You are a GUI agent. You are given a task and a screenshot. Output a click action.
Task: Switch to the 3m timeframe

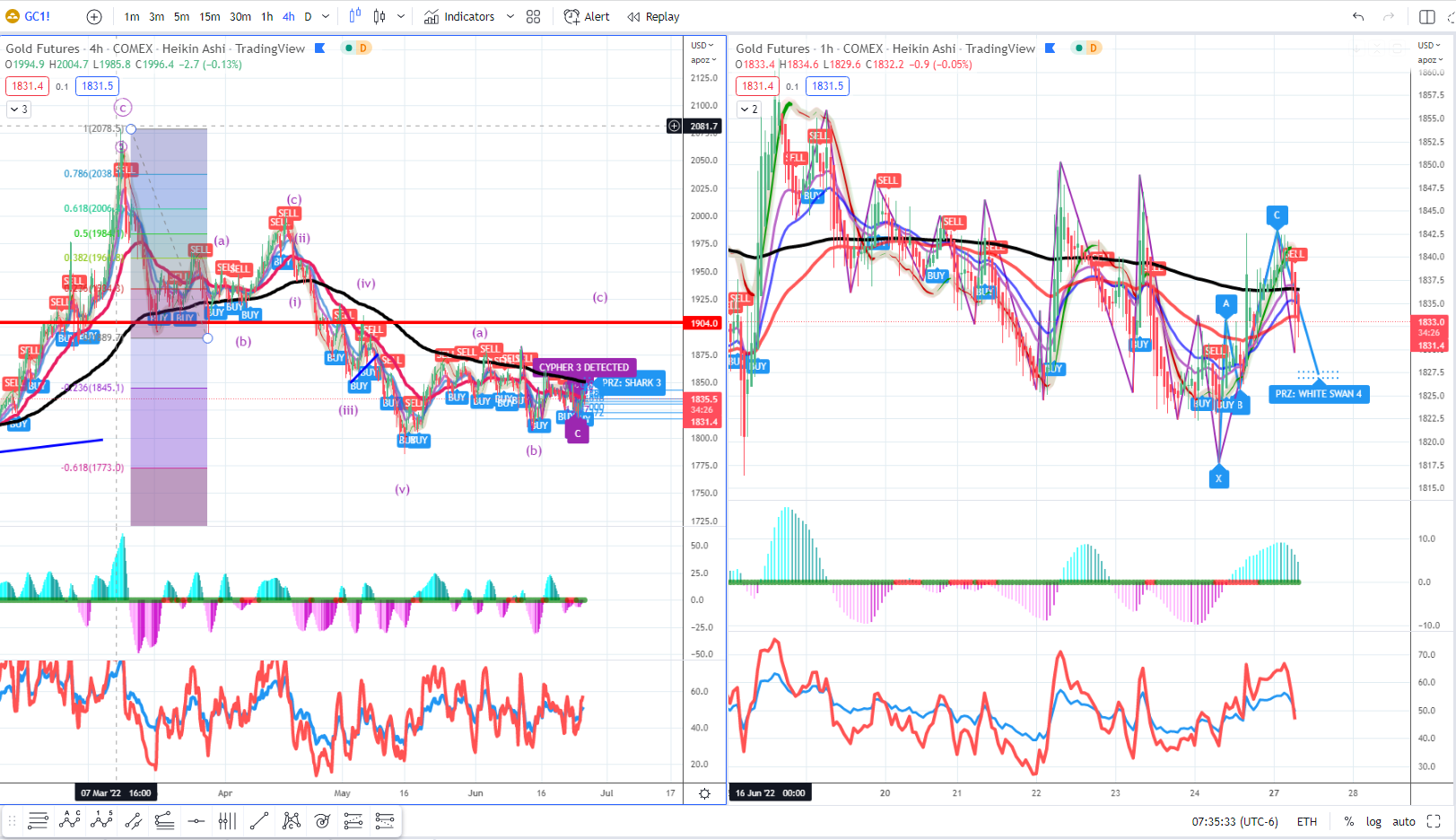pyautogui.click(x=156, y=16)
